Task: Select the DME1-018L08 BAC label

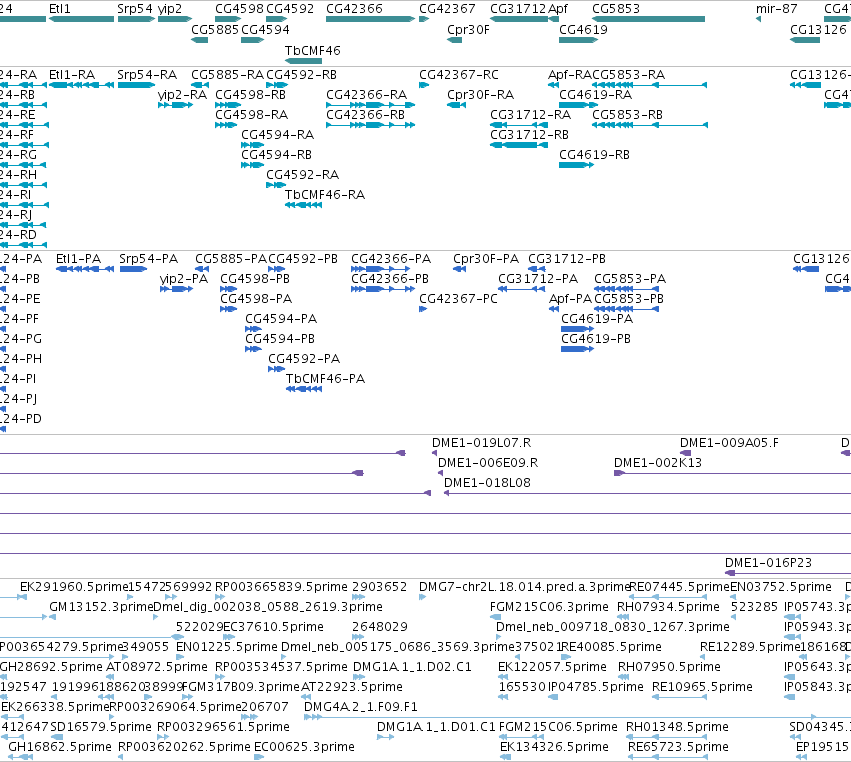Action: pos(487,483)
